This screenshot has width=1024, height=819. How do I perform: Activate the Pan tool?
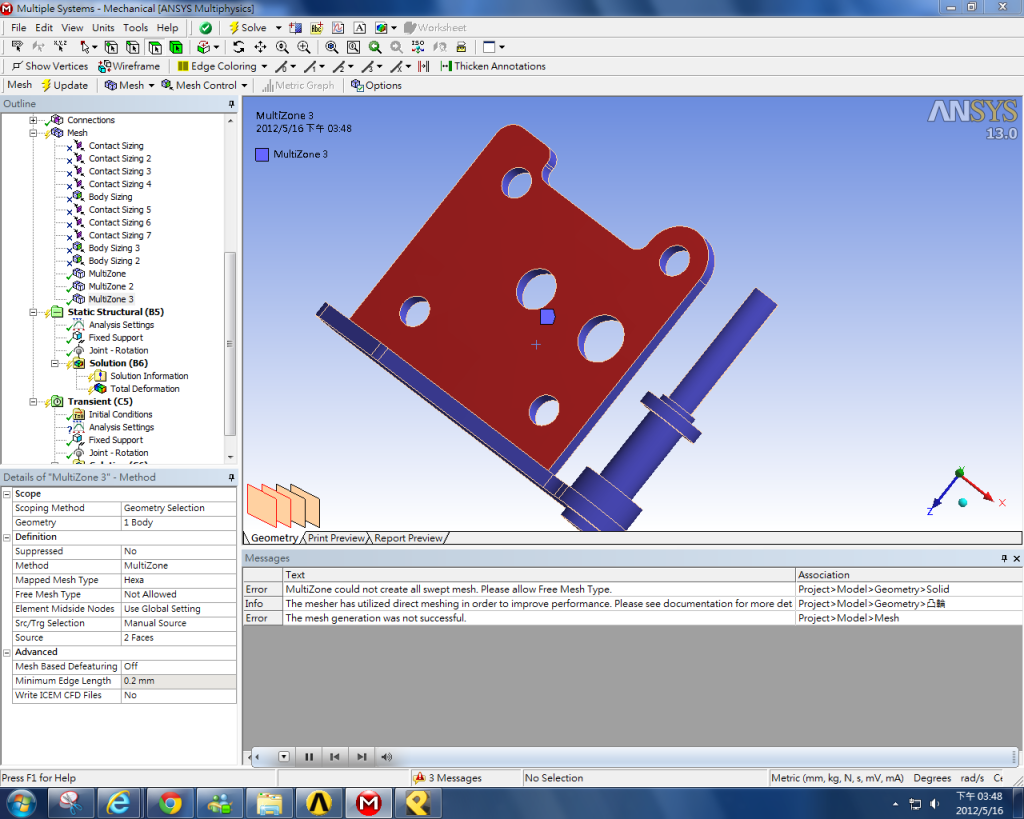tap(260, 47)
